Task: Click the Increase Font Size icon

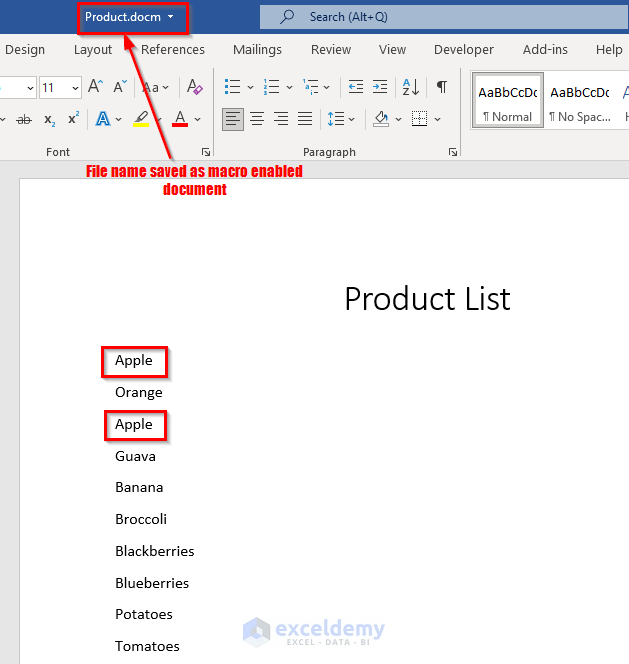Action: tap(95, 87)
